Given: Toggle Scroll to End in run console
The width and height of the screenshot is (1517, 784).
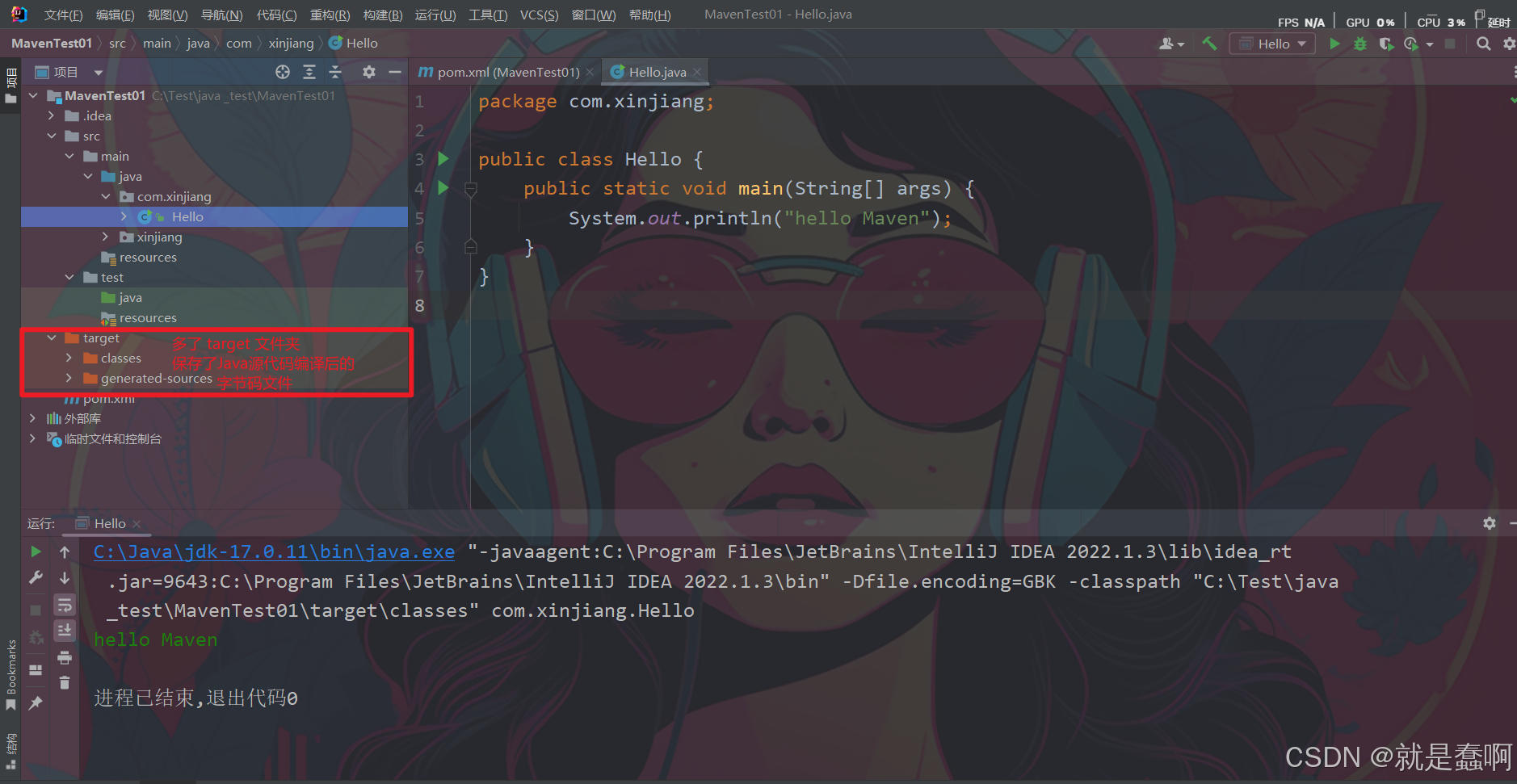Looking at the screenshot, I should tap(65, 630).
